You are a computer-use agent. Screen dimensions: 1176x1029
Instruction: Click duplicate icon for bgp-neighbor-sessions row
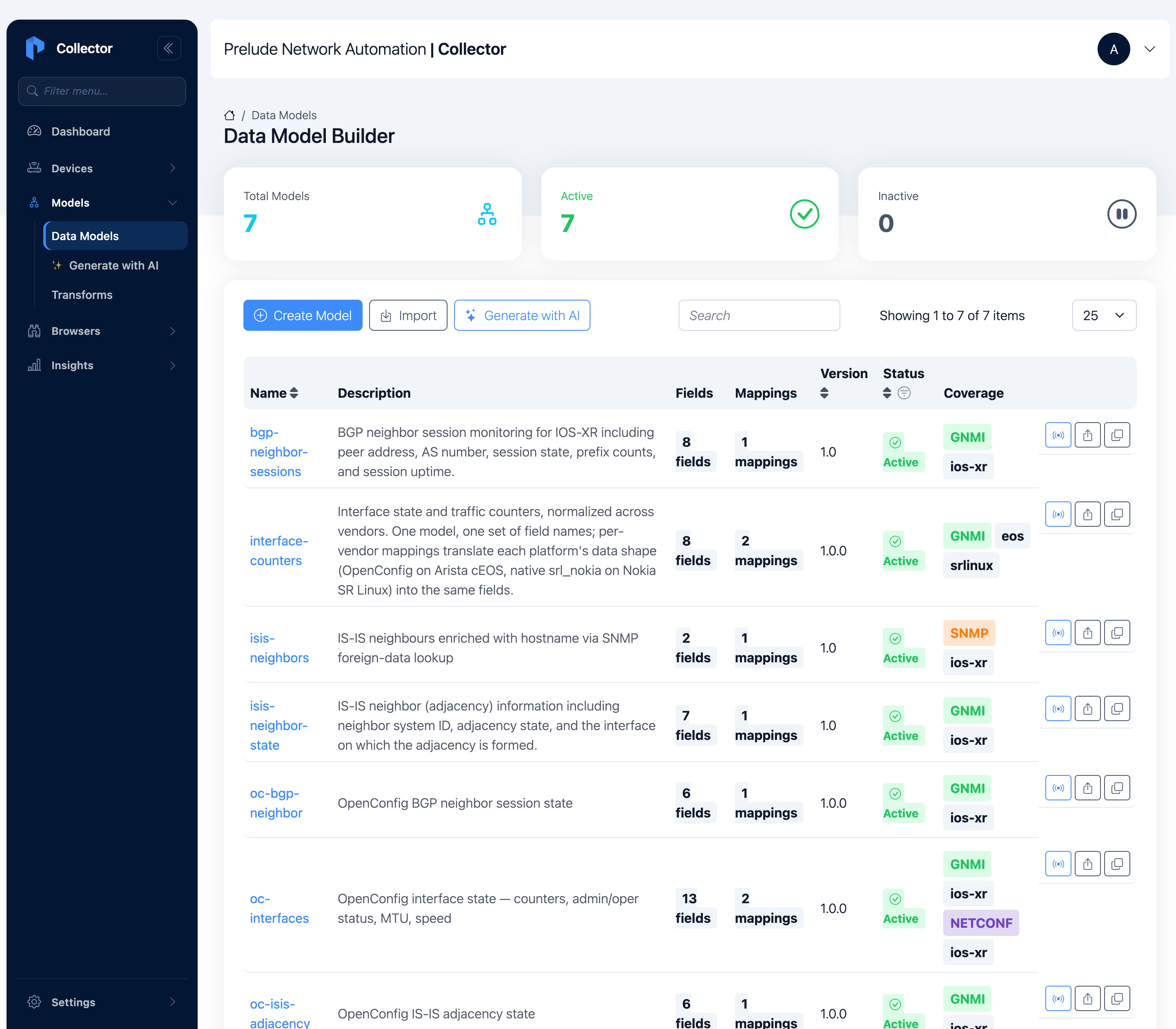(1117, 435)
